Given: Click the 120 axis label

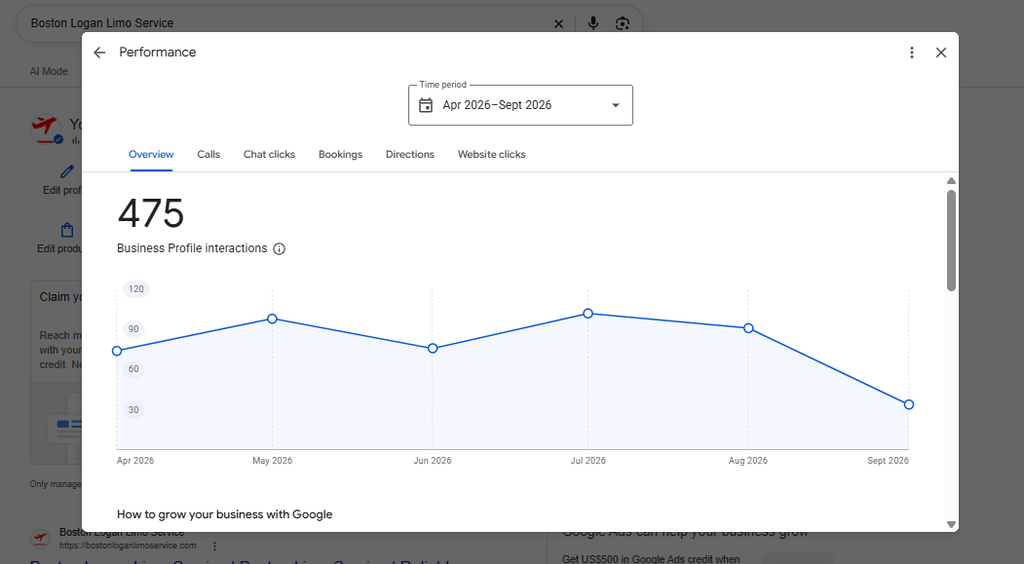Looking at the screenshot, I should click(x=136, y=289).
